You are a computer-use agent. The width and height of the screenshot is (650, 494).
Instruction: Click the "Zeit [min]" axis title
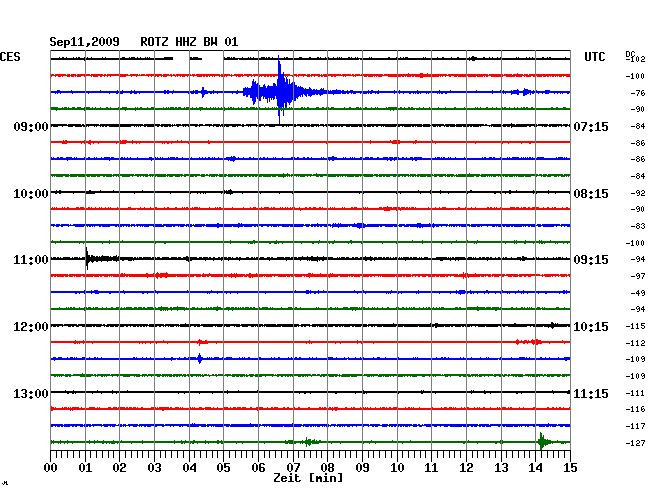click(x=308, y=478)
